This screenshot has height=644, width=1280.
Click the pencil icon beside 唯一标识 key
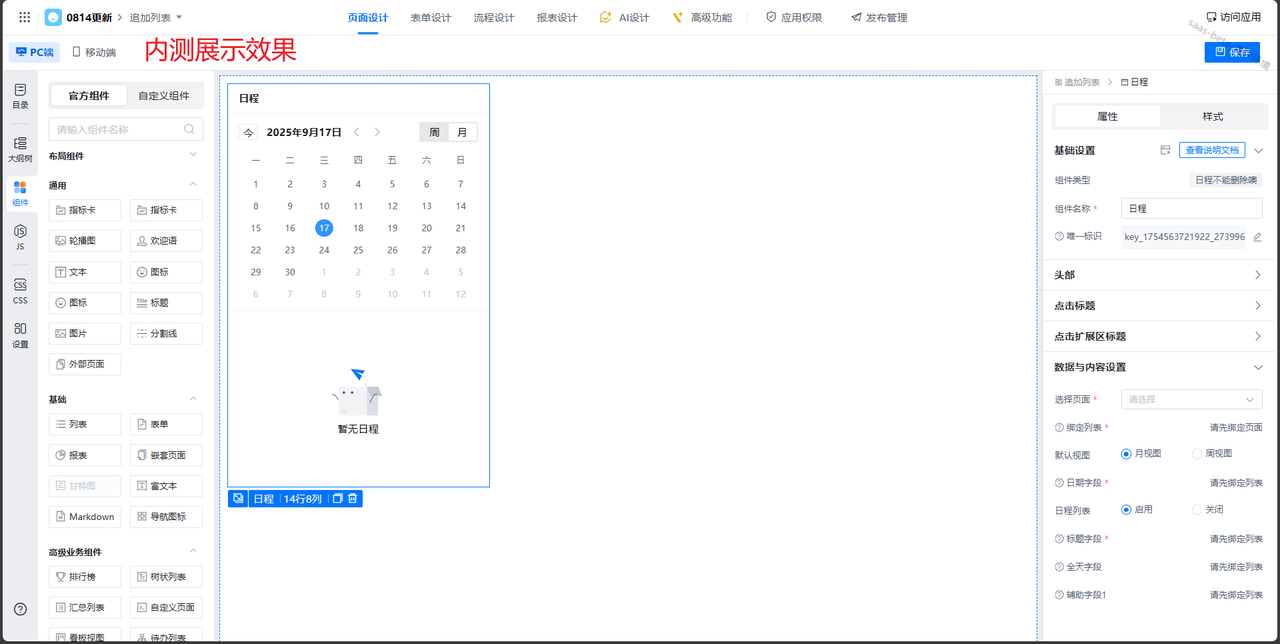1257,237
